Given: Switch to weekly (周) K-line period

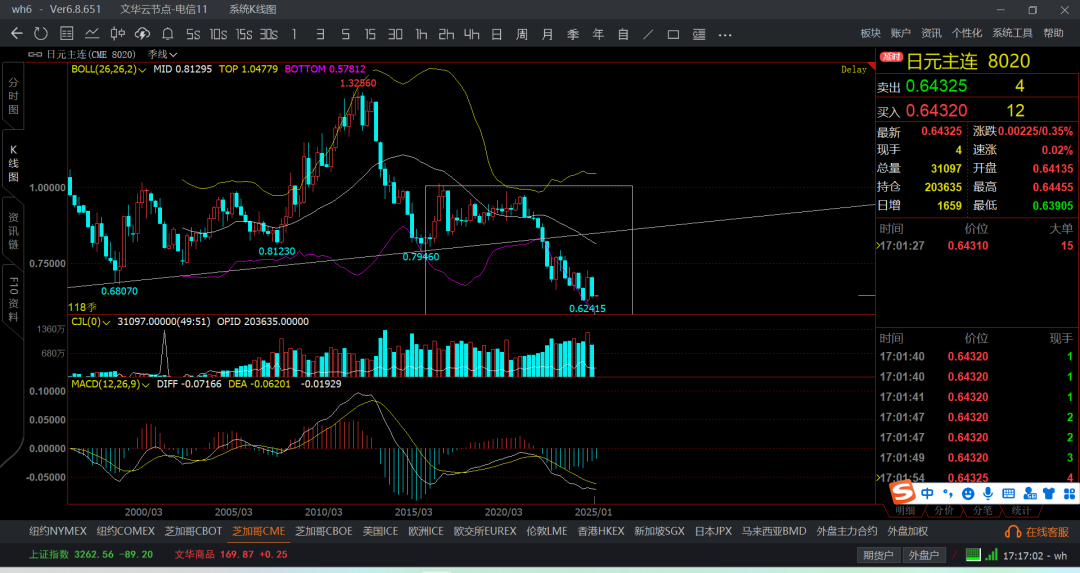Looking at the screenshot, I should point(521,34).
